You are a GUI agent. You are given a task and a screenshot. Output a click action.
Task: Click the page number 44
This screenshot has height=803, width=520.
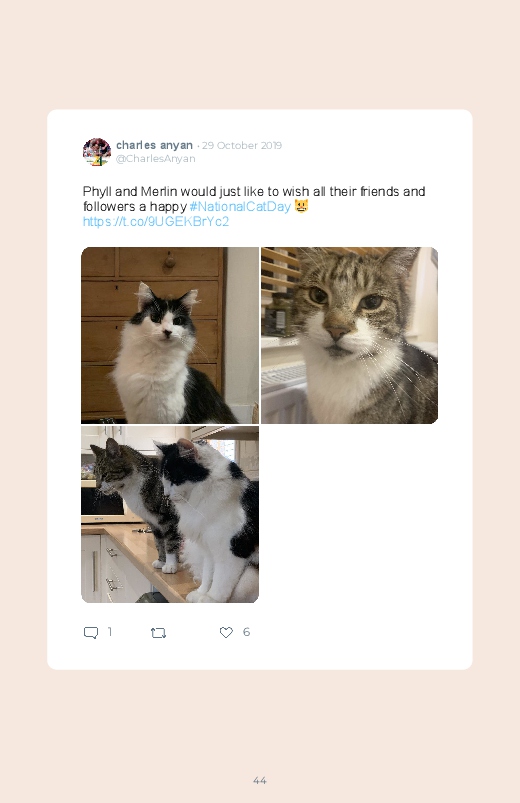(260, 780)
